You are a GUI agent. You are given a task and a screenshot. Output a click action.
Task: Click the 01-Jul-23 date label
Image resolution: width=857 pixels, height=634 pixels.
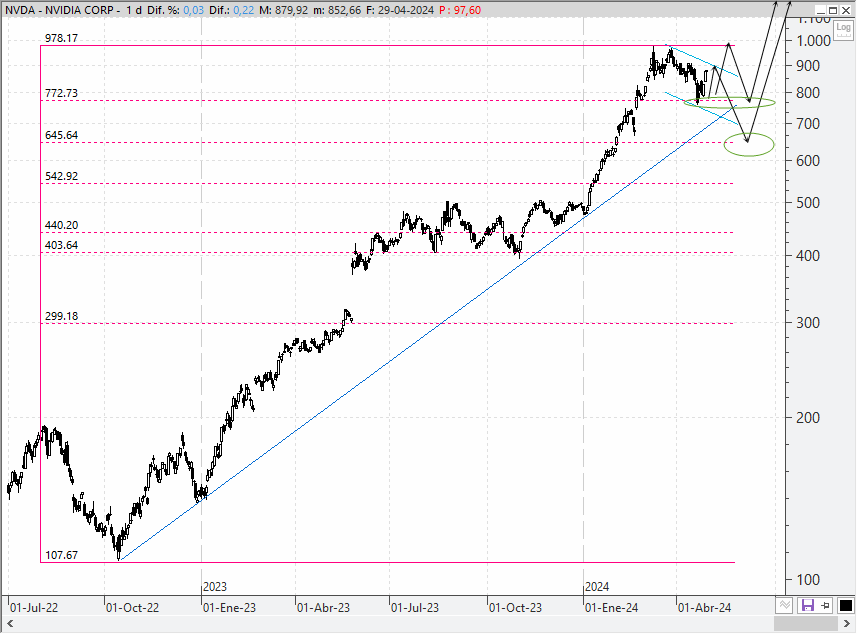(x=415, y=608)
